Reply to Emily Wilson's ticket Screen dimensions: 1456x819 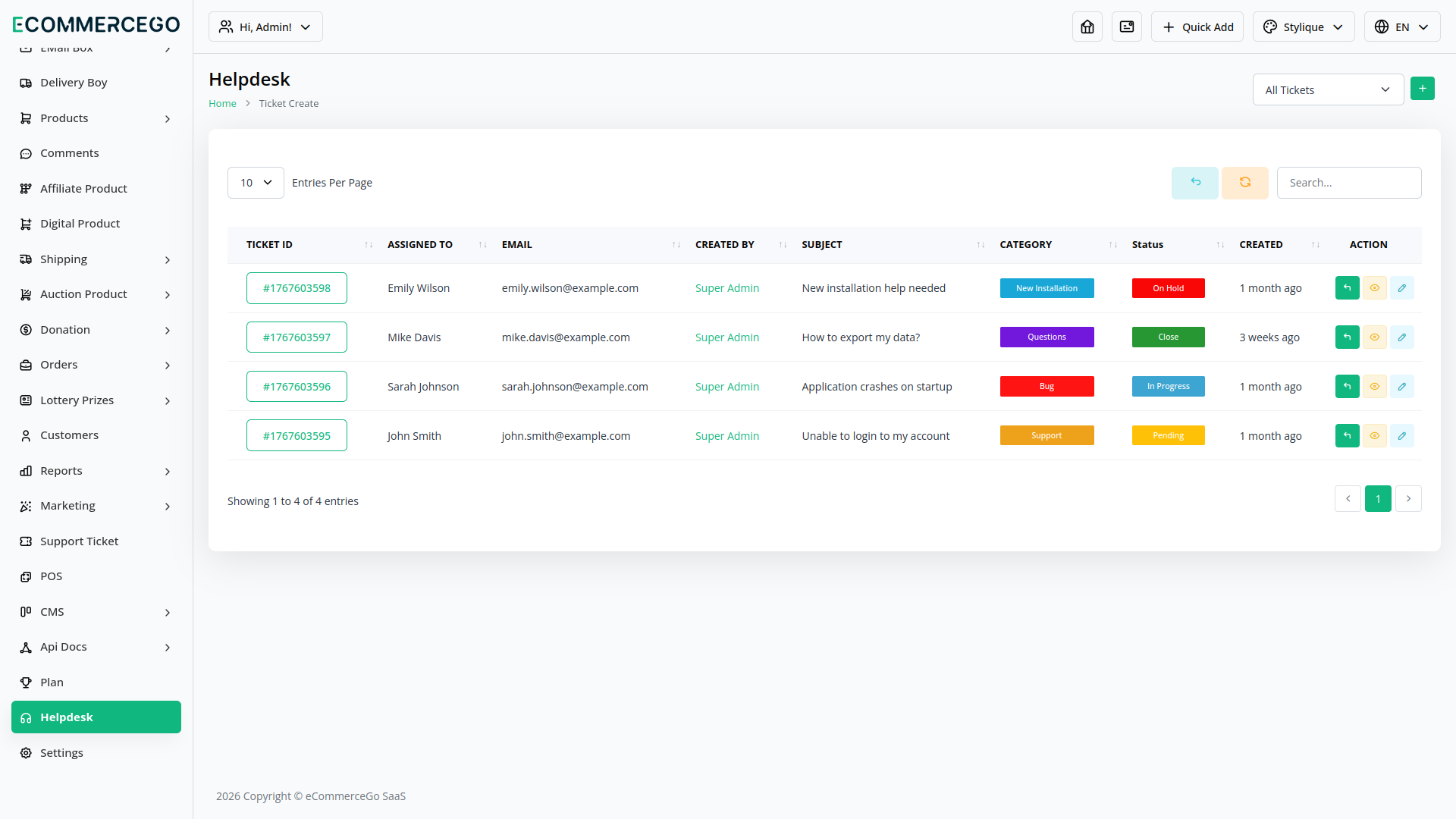[x=1347, y=288]
